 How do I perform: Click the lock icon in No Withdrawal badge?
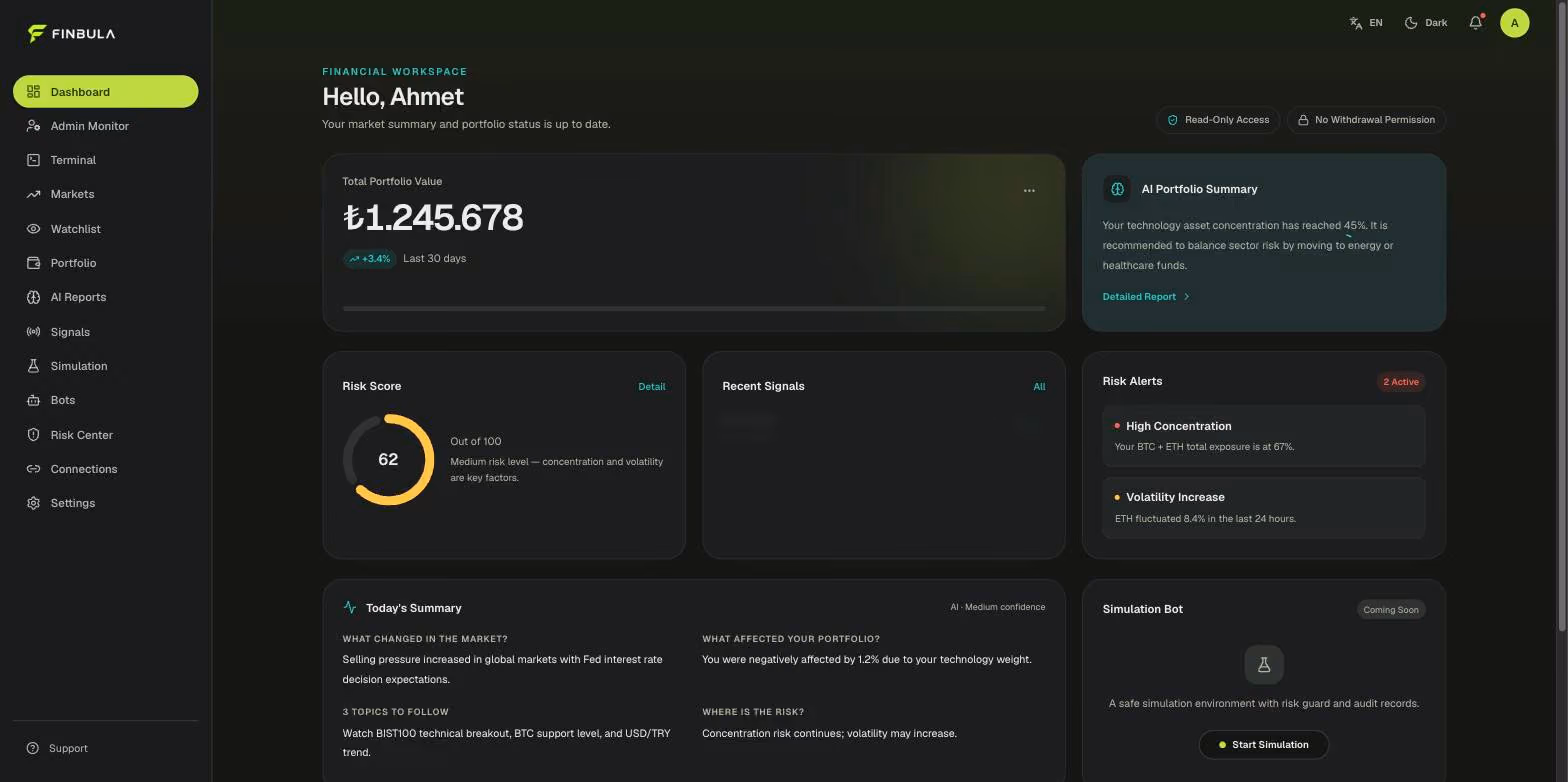(x=1303, y=120)
